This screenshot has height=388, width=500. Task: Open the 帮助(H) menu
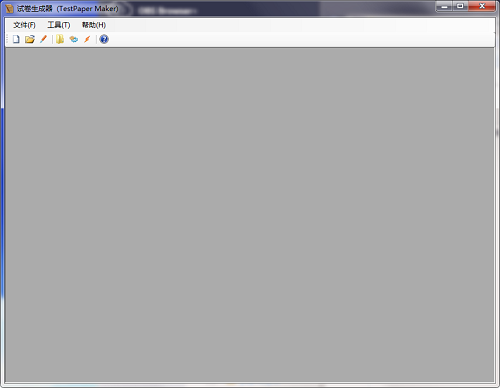click(94, 25)
